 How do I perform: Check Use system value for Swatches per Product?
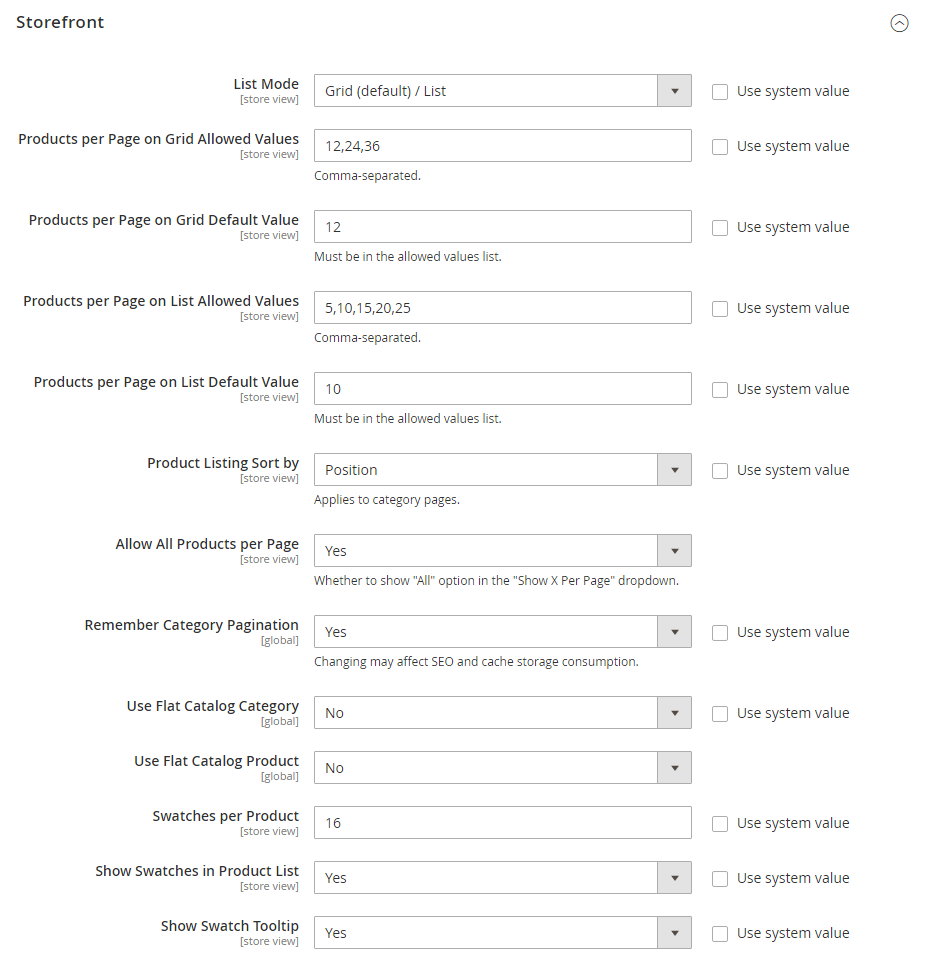[720, 824]
